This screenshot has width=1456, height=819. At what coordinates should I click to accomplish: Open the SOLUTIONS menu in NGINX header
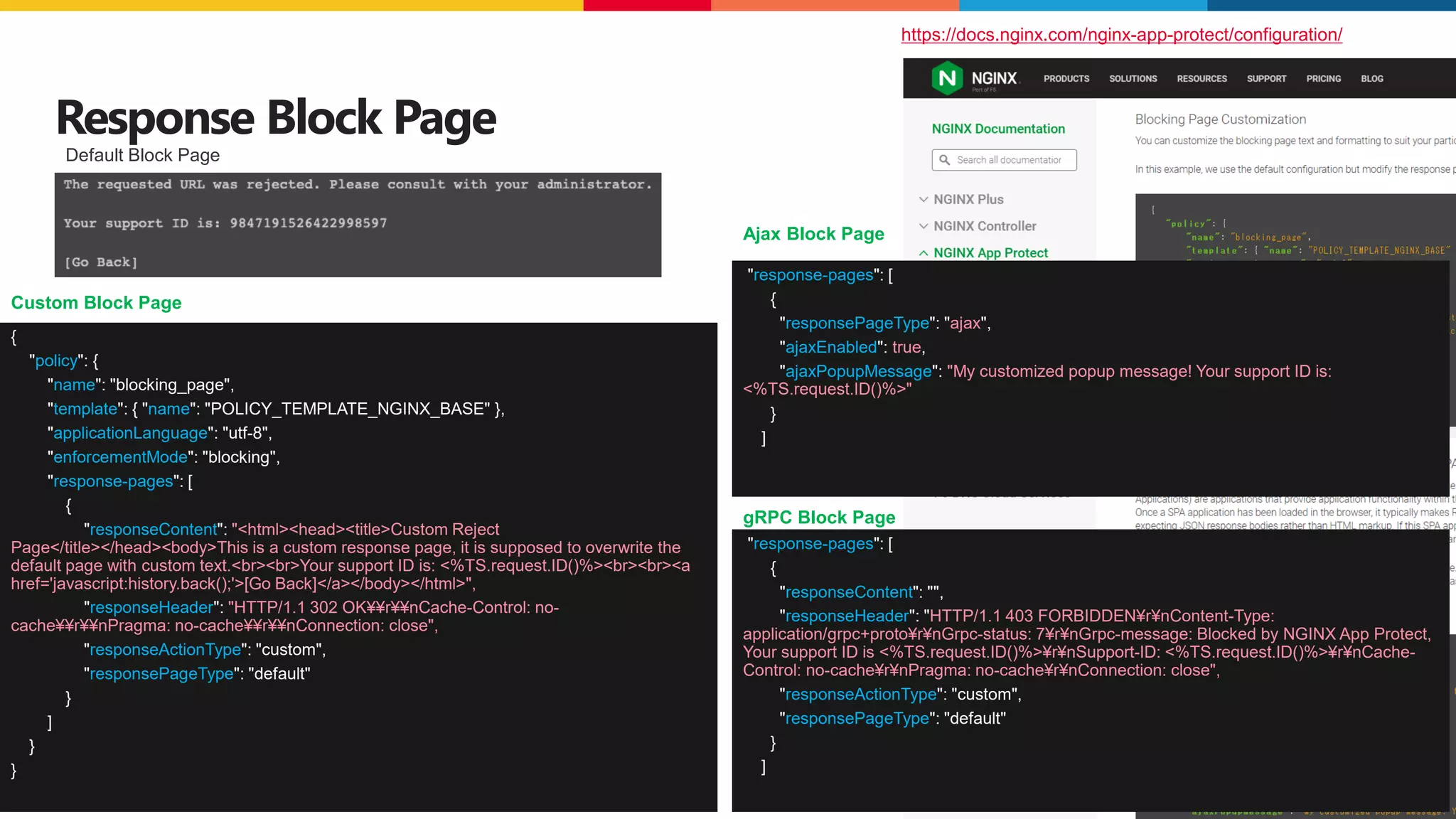click(x=1133, y=79)
